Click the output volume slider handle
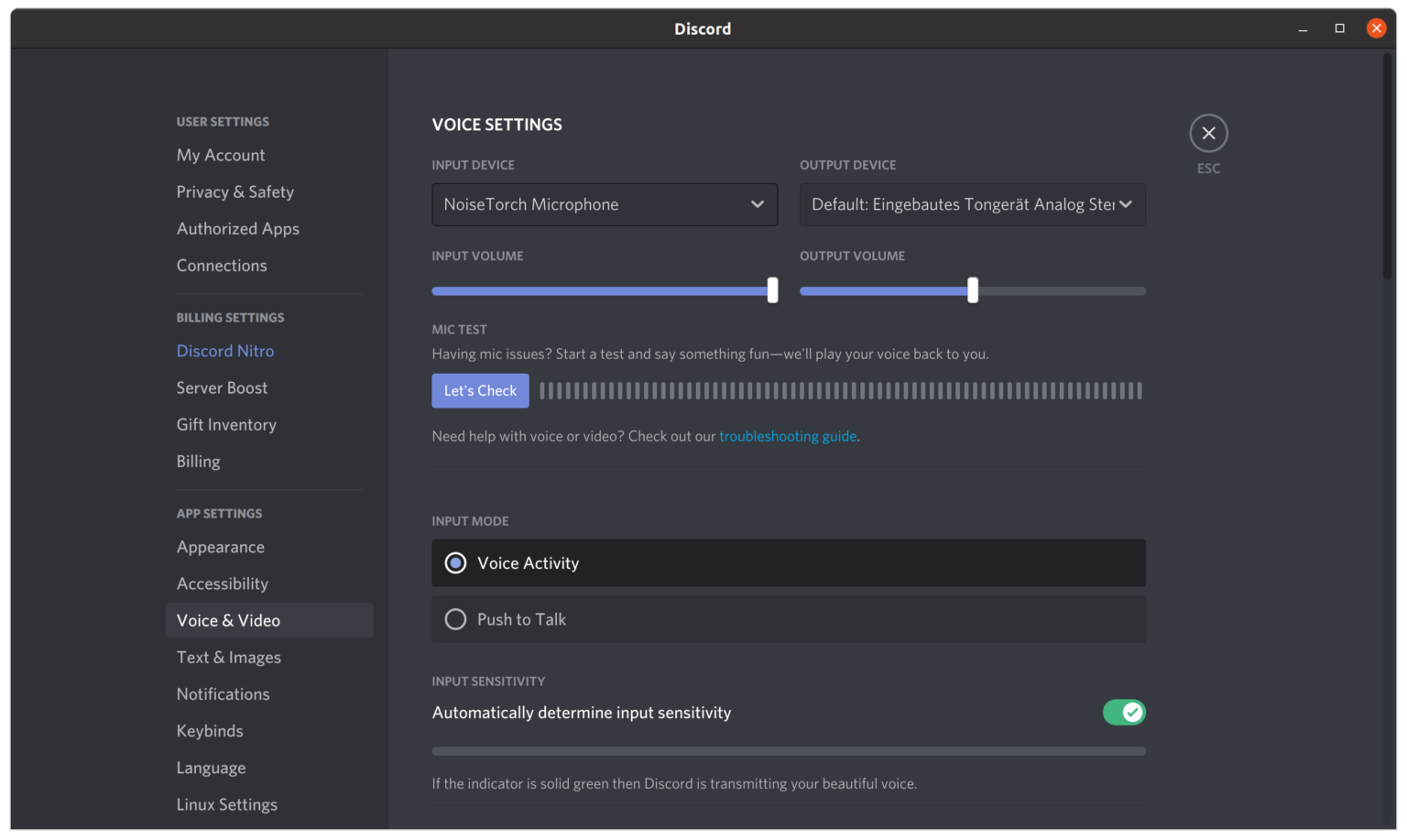This screenshot has width=1407, height=840. (973, 290)
